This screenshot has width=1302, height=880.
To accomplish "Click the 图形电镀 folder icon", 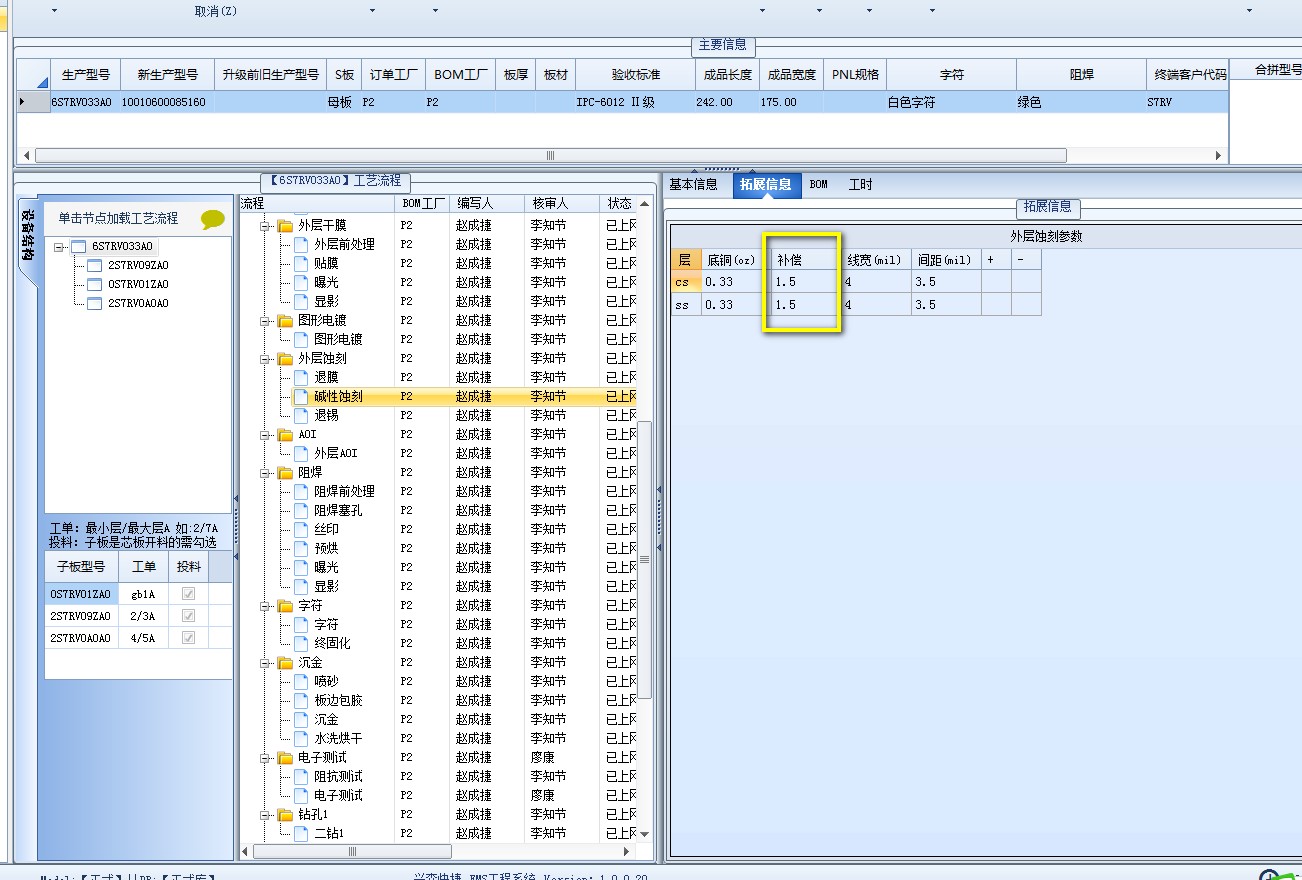I will 285,320.
